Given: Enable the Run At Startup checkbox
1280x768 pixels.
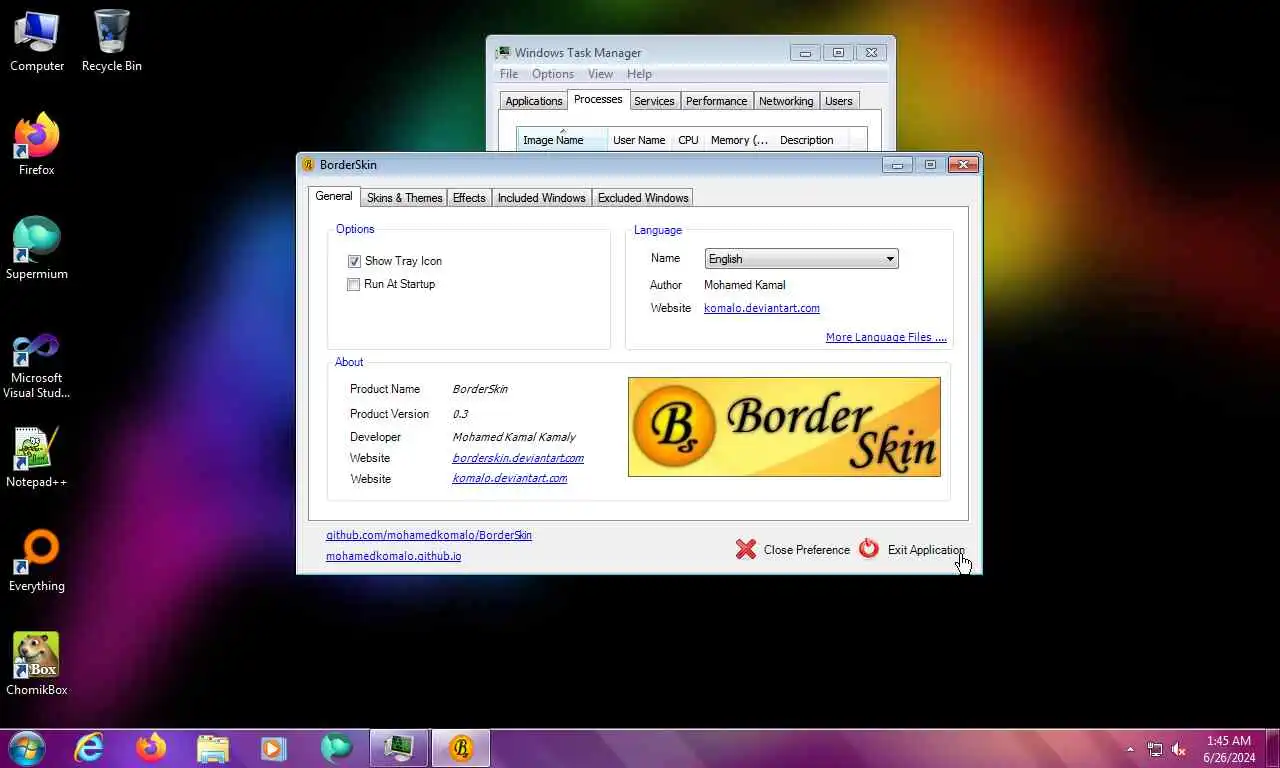Looking at the screenshot, I should (353, 284).
